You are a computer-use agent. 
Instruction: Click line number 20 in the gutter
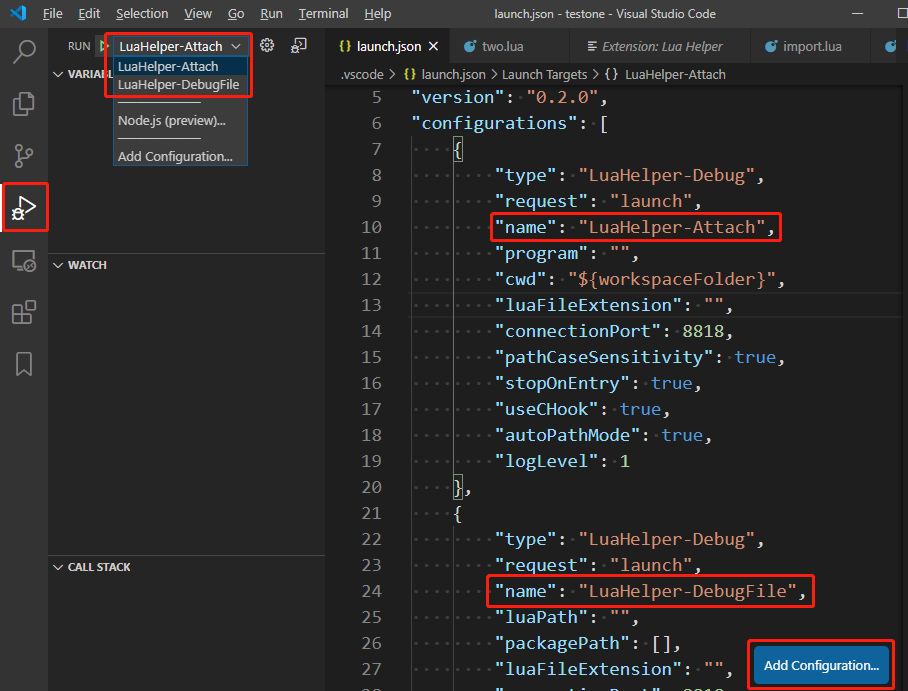[371, 487]
